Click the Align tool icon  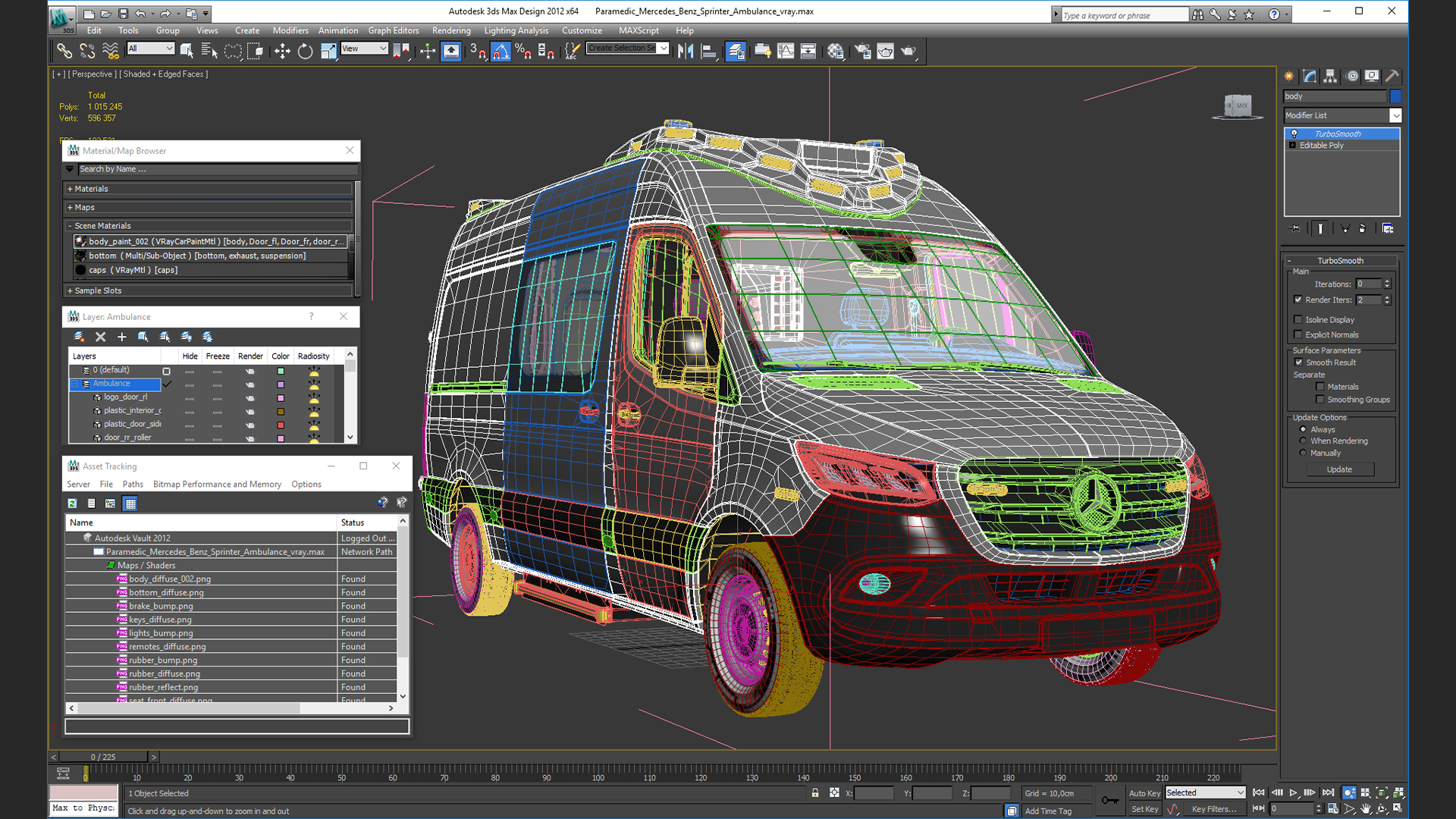(709, 51)
